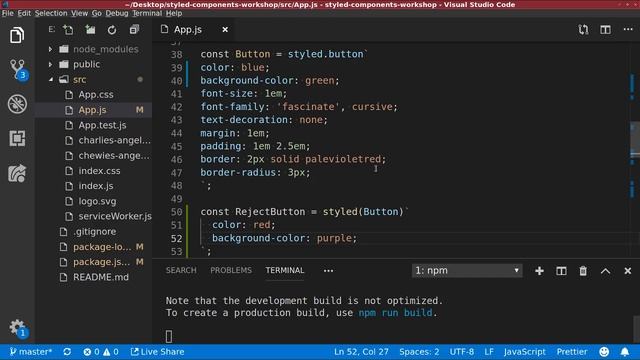Open the Explorer view in activity bar

[17, 35]
